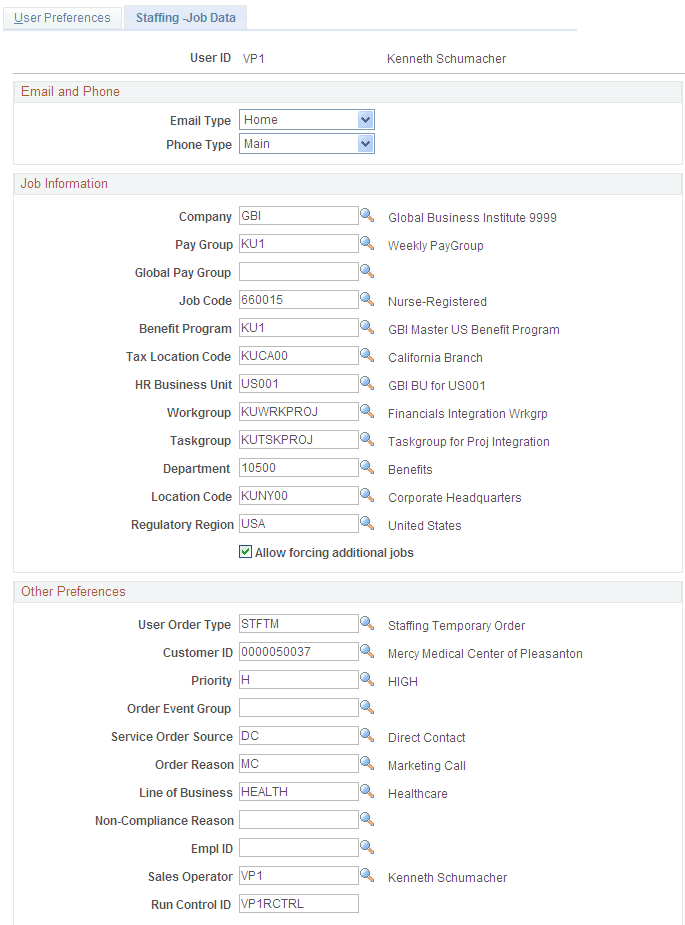Image resolution: width=685 pixels, height=925 pixels.
Task: Search available Workgroup values
Action: coord(368,411)
